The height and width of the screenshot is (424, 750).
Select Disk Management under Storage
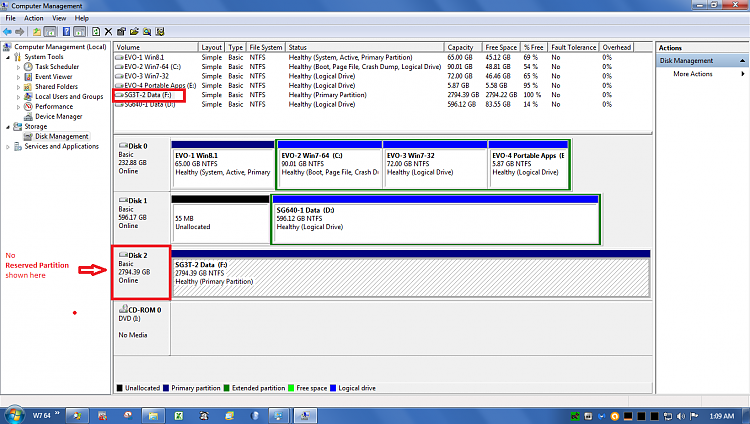pyautogui.click(x=61, y=136)
